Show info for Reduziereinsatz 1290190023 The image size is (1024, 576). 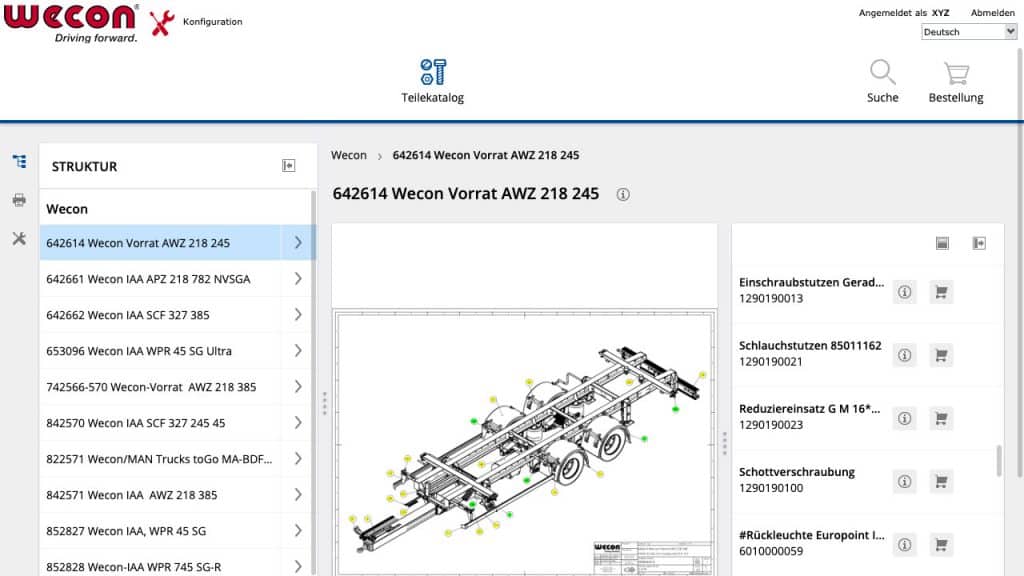coord(904,418)
